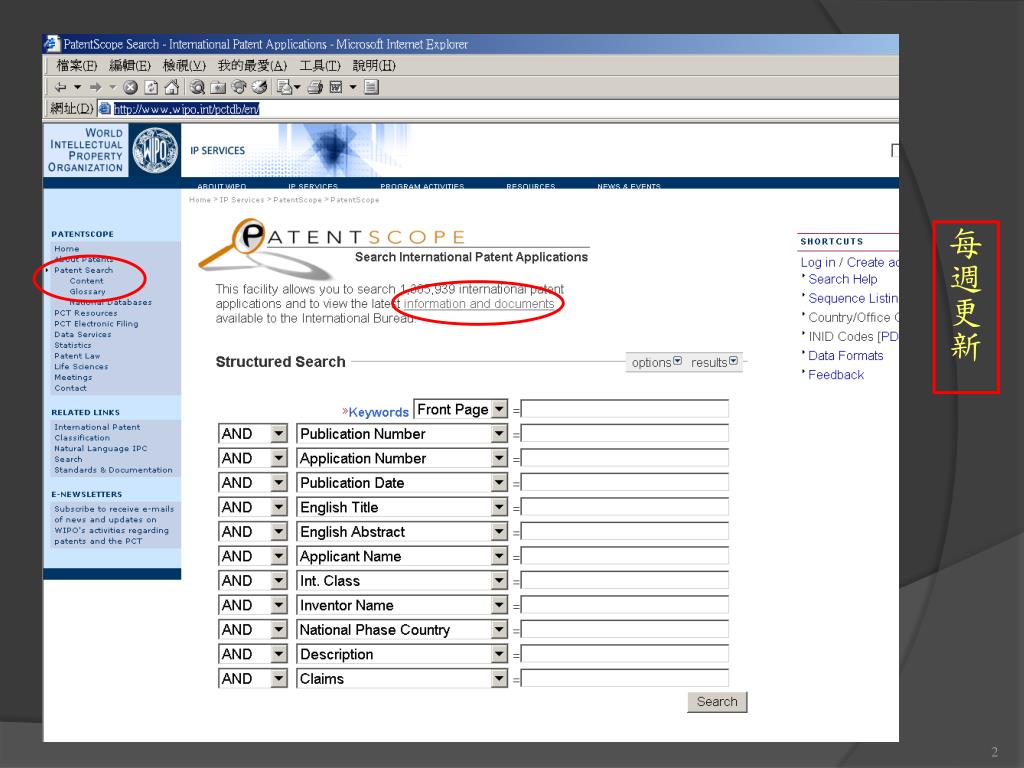Click Home in the sidebar
The height and width of the screenshot is (768, 1024).
tap(67, 248)
